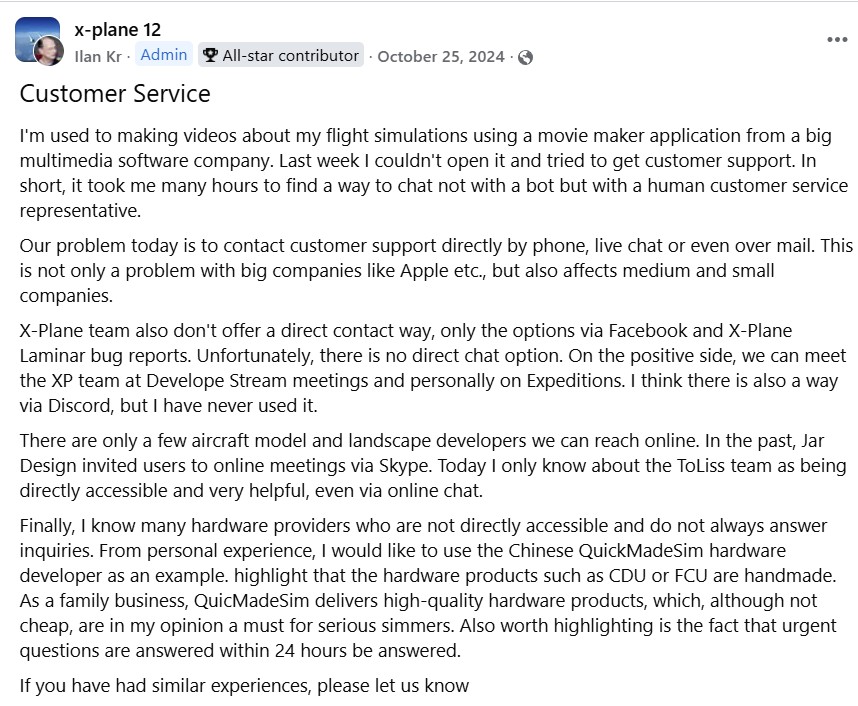The image size is (858, 706).
Task: Click the Customer Service post heading
Action: pyautogui.click(x=115, y=94)
